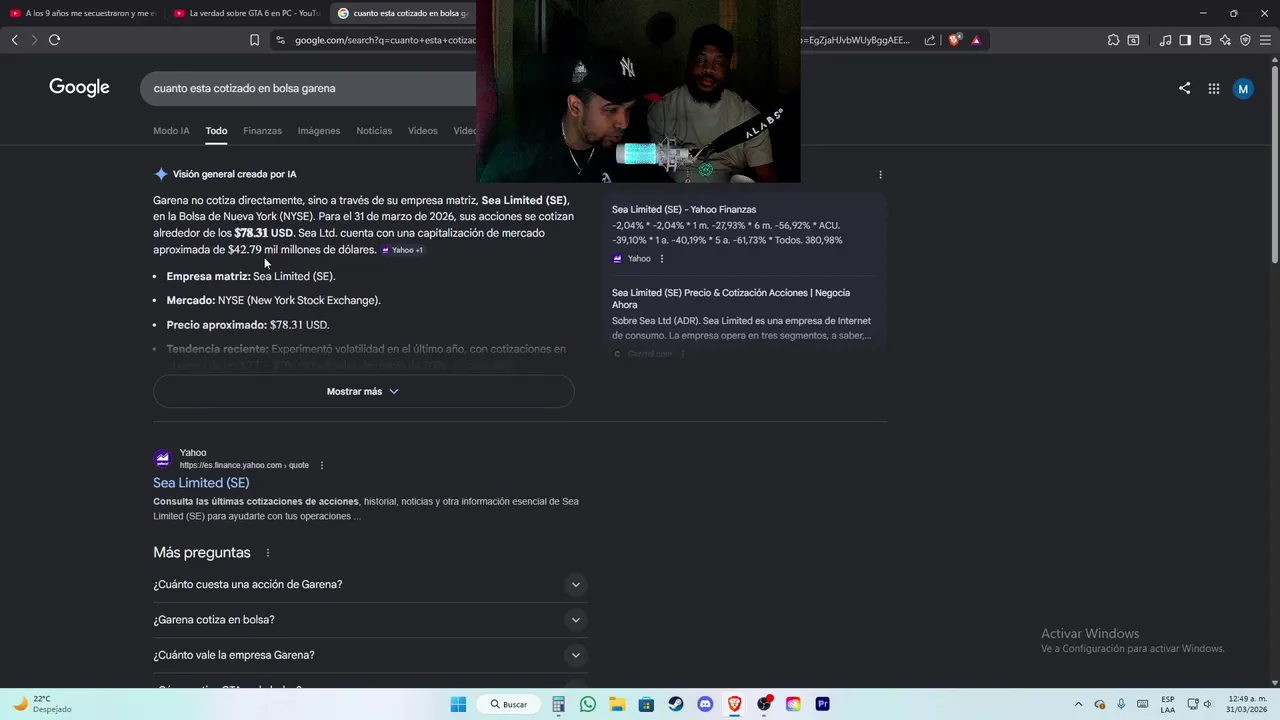Click the Google logo
The image size is (1280, 720).
[x=79, y=88]
